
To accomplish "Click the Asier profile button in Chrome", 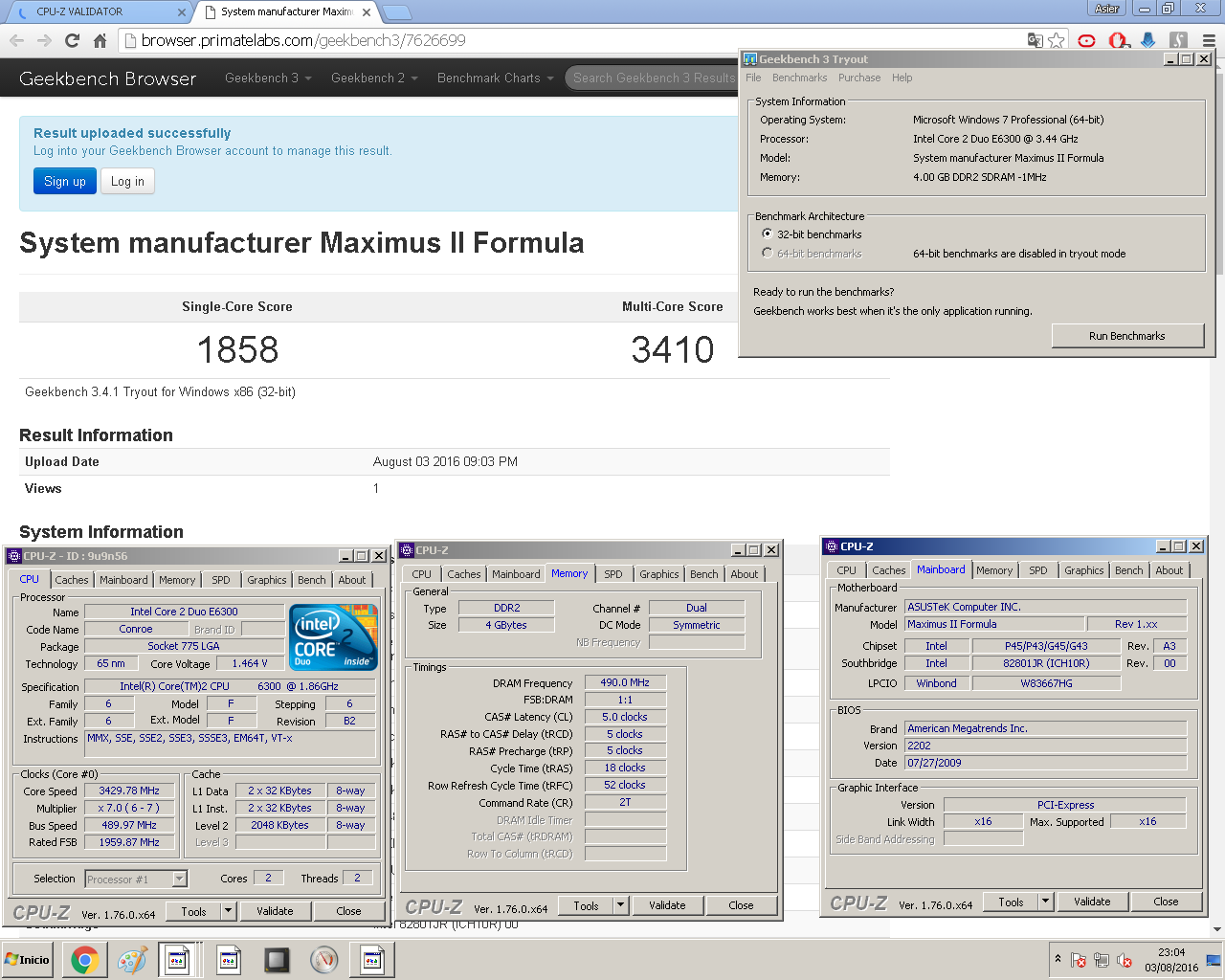I will click(1107, 9).
